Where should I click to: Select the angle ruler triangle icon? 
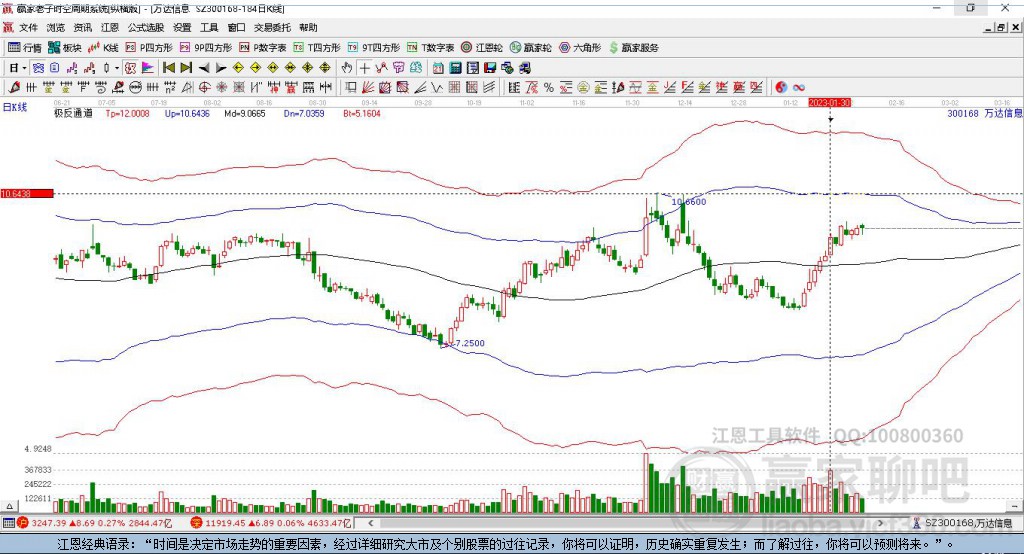pyautogui.click(x=187, y=88)
